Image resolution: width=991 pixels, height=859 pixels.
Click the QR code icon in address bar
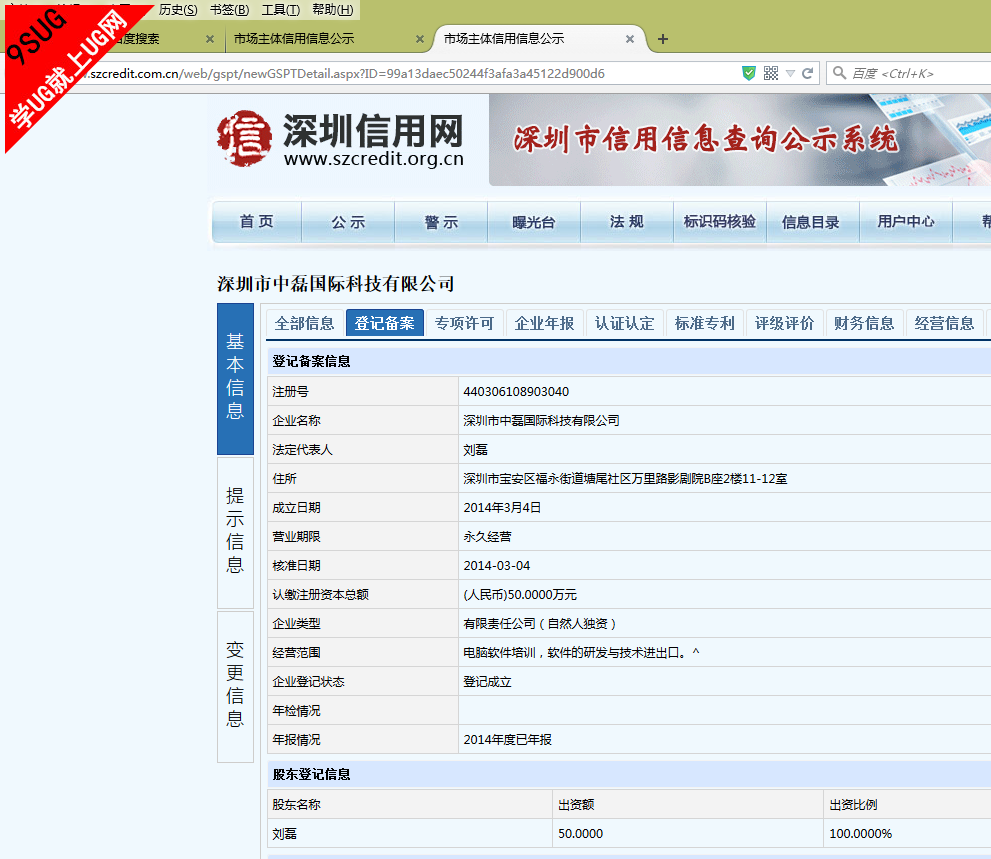[770, 73]
